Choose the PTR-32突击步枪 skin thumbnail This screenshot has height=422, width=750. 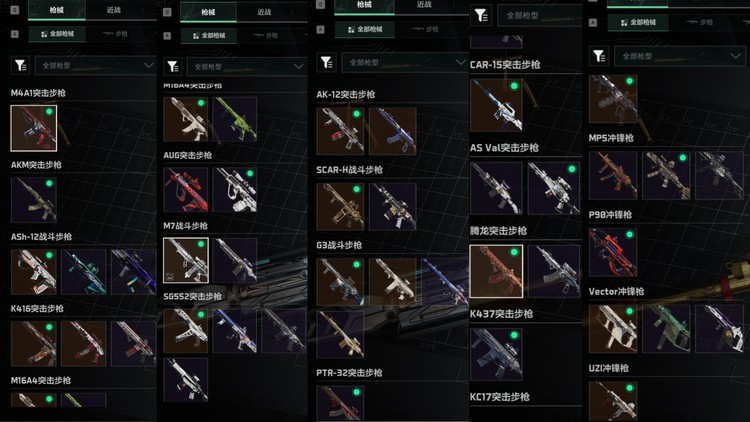coord(340,403)
